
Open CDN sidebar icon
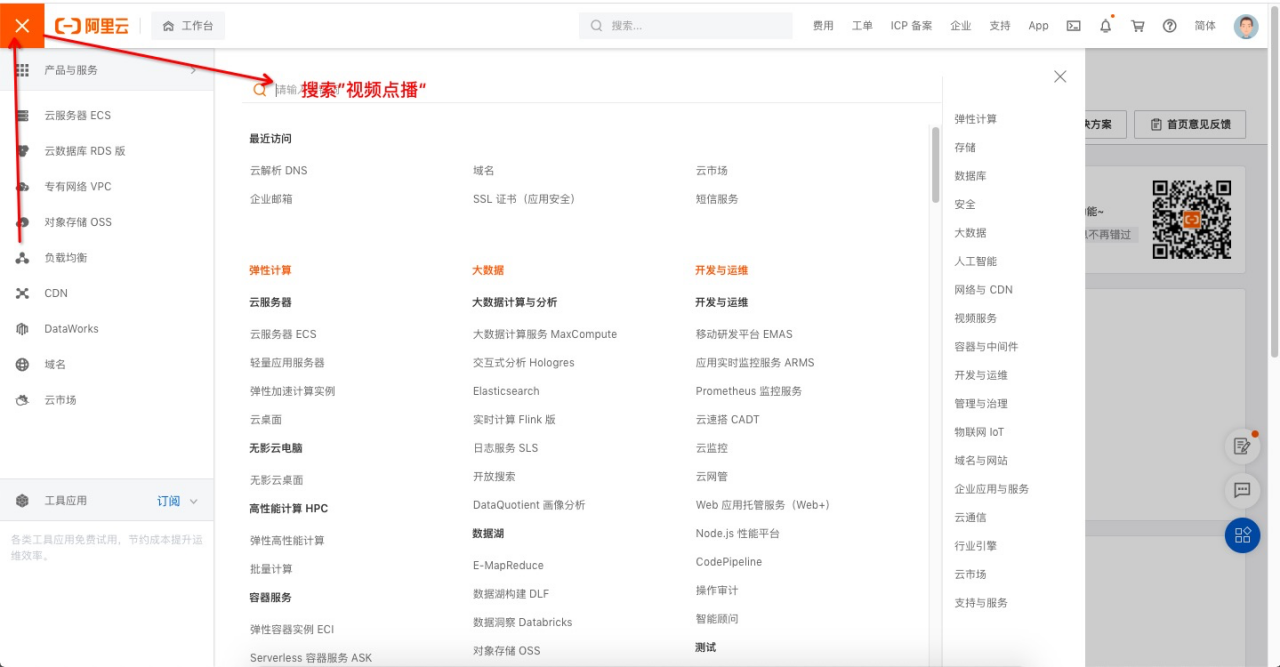(x=22, y=293)
